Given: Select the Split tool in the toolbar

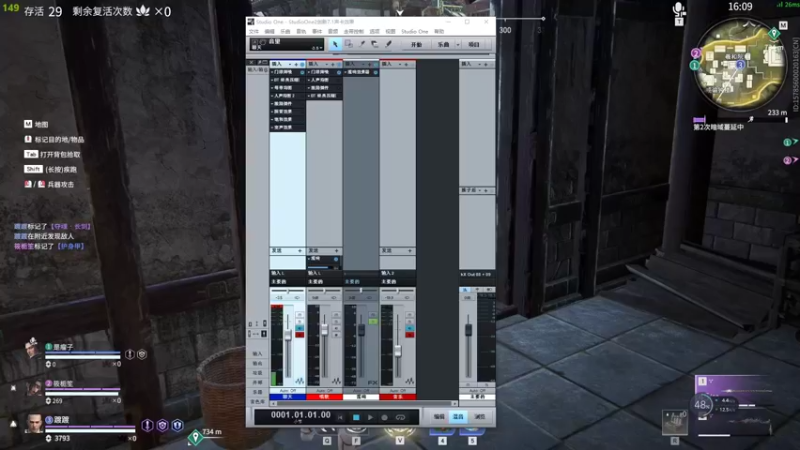Looking at the screenshot, I should (x=362, y=44).
